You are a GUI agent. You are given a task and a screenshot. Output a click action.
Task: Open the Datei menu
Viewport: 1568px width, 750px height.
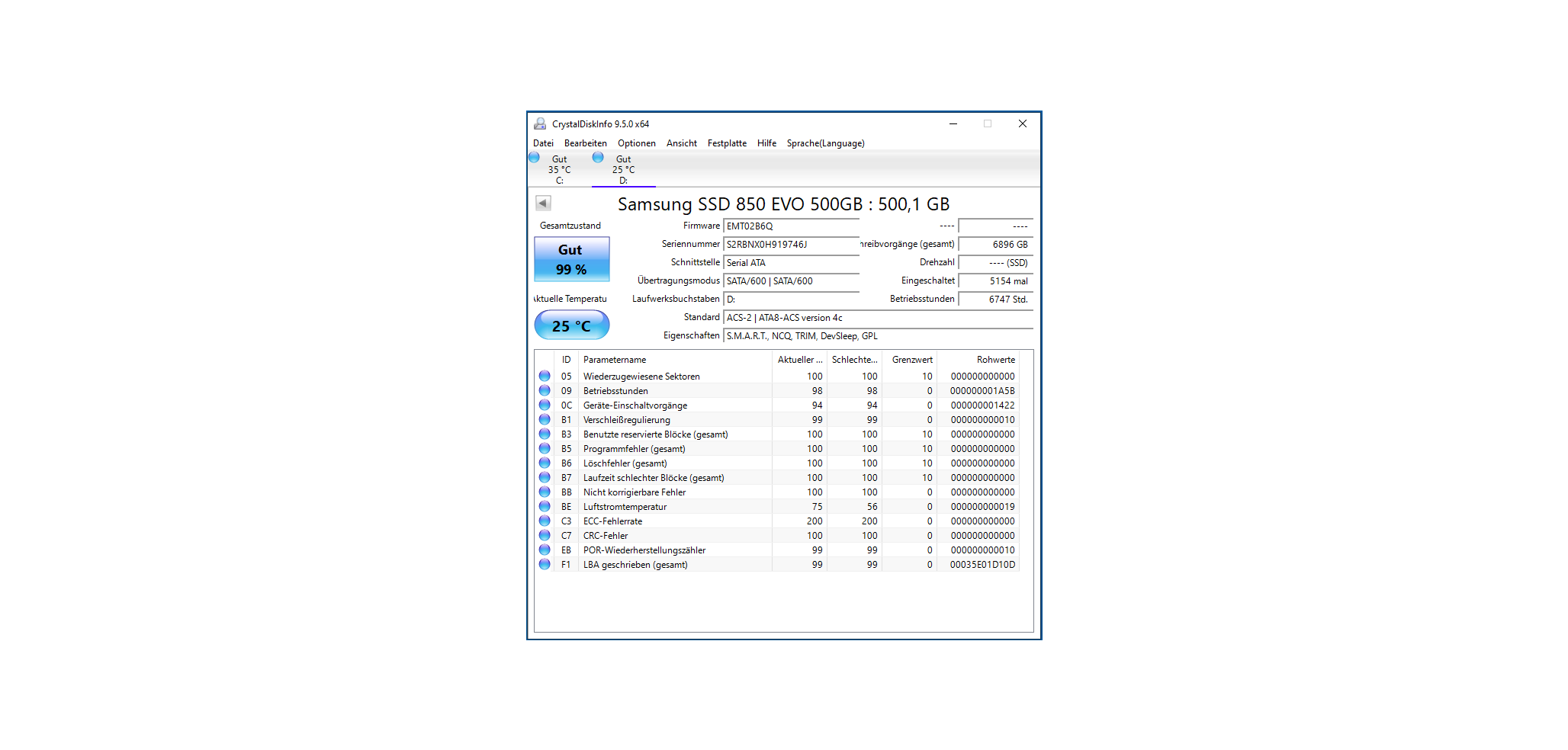click(543, 143)
